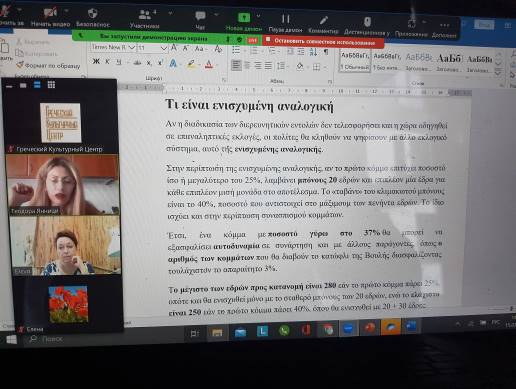Stop sharing with the red button
The width and height of the screenshot is (516, 389).
[323, 42]
